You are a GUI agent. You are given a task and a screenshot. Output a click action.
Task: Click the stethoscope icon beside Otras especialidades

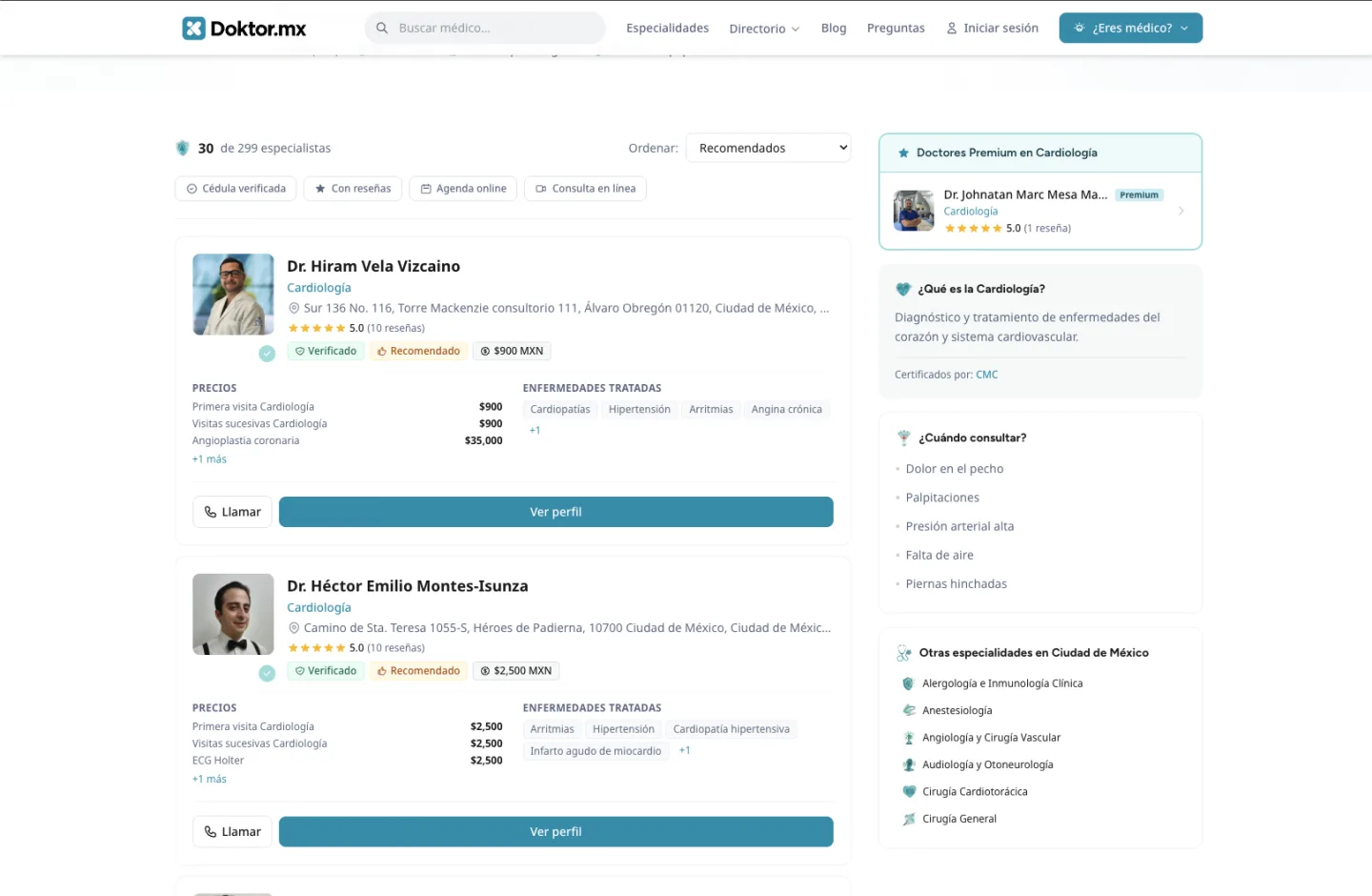904,653
